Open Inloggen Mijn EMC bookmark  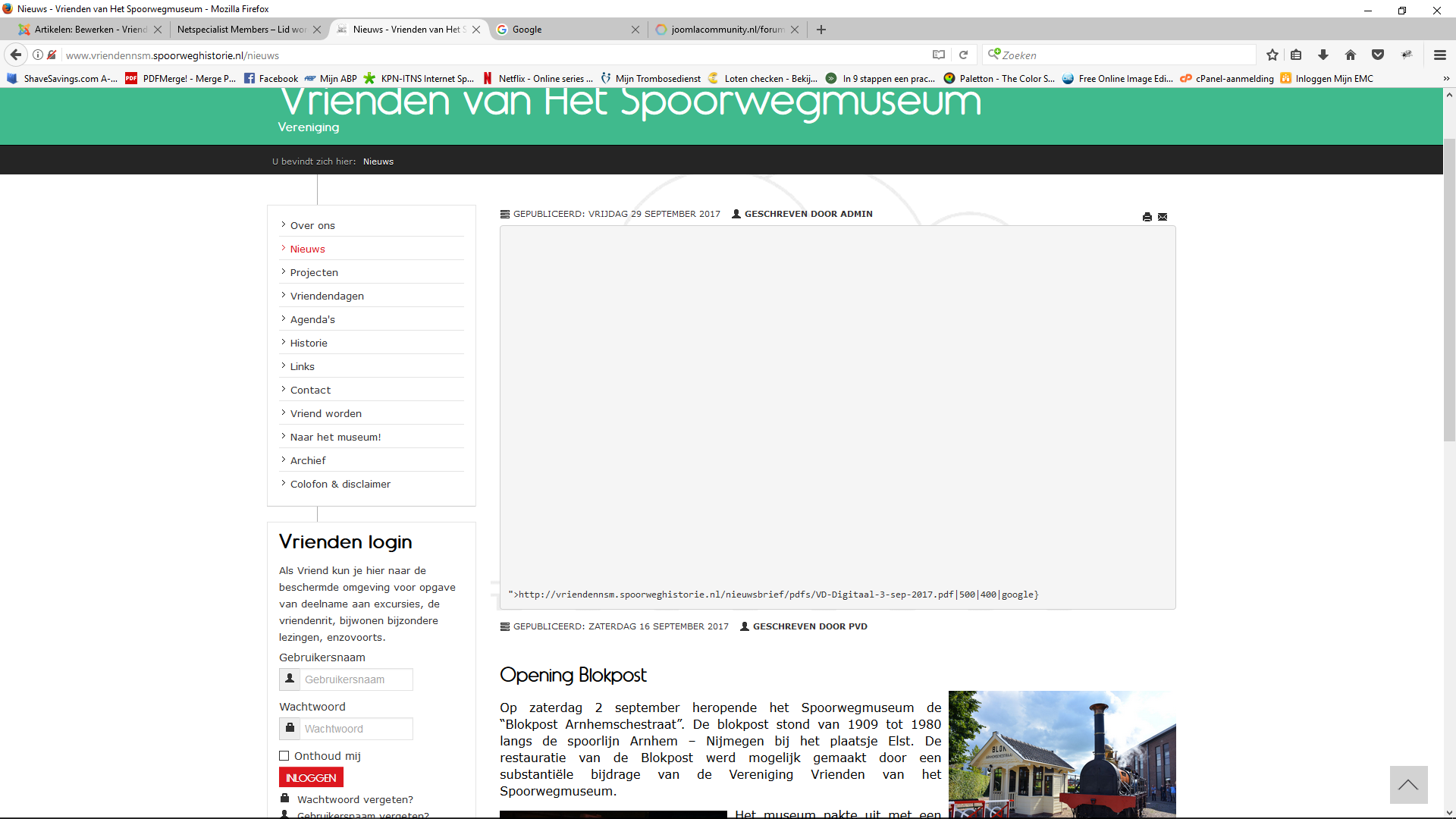tap(1327, 78)
